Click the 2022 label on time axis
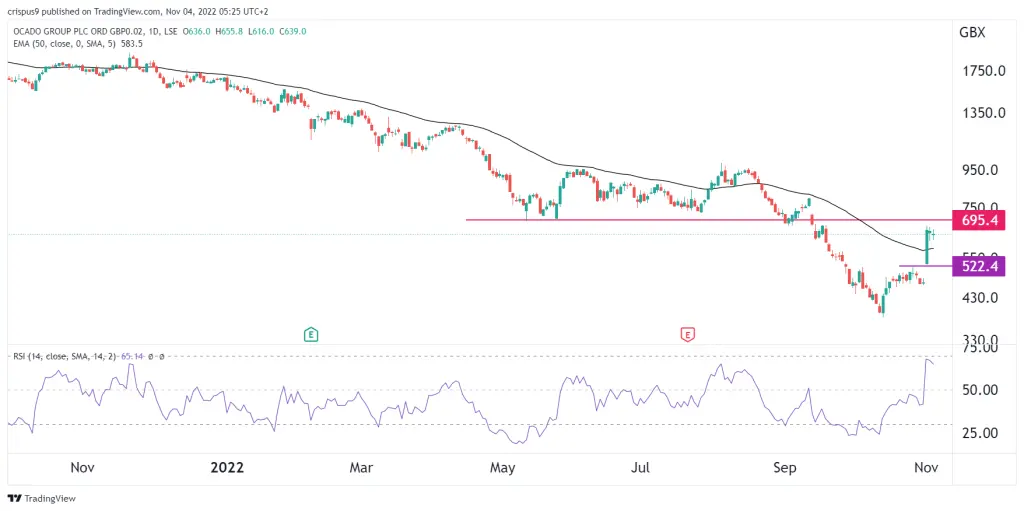Screen dimensions: 1024x511 click(x=227, y=468)
